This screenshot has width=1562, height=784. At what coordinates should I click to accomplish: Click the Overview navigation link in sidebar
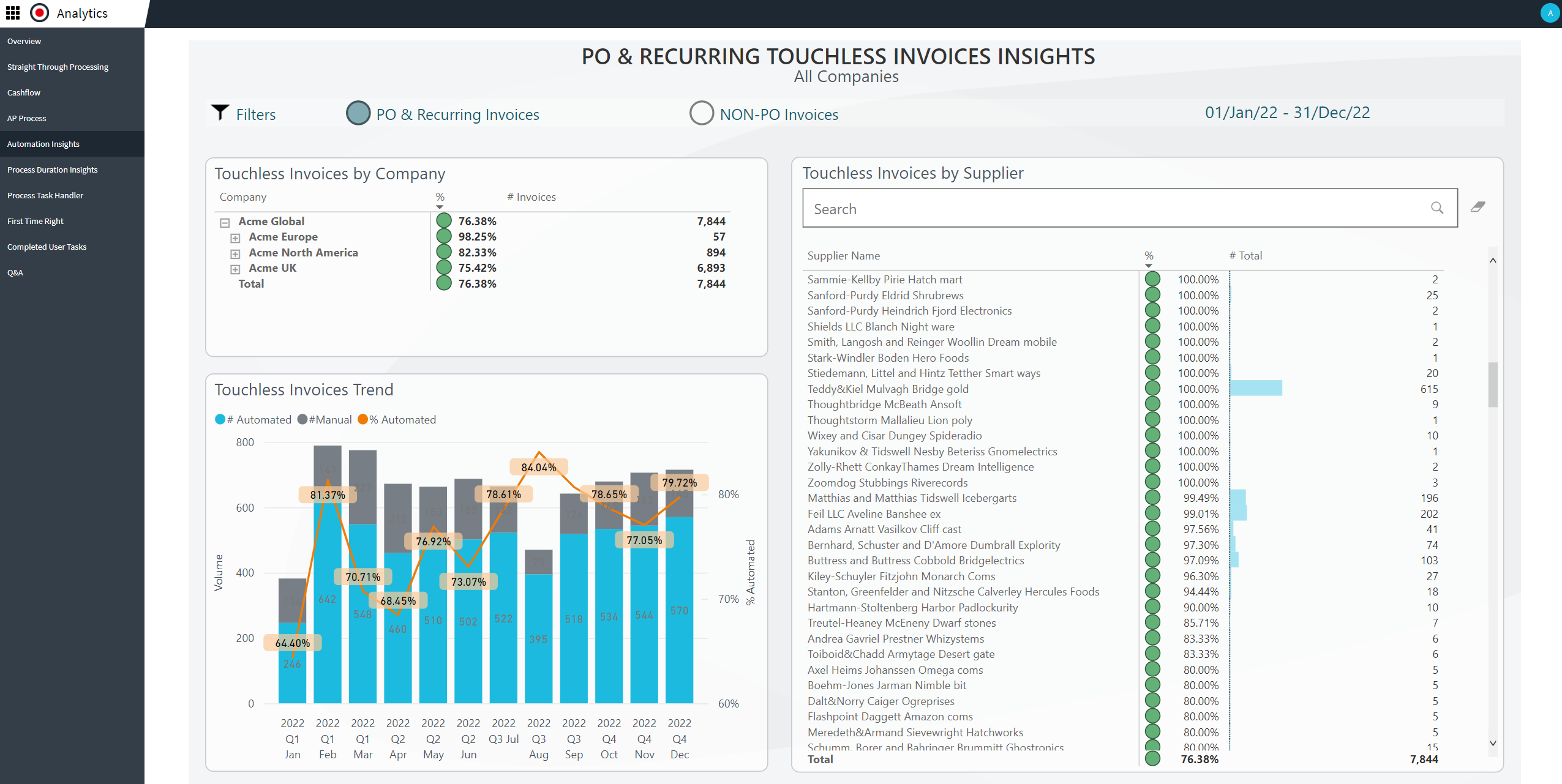(x=24, y=41)
